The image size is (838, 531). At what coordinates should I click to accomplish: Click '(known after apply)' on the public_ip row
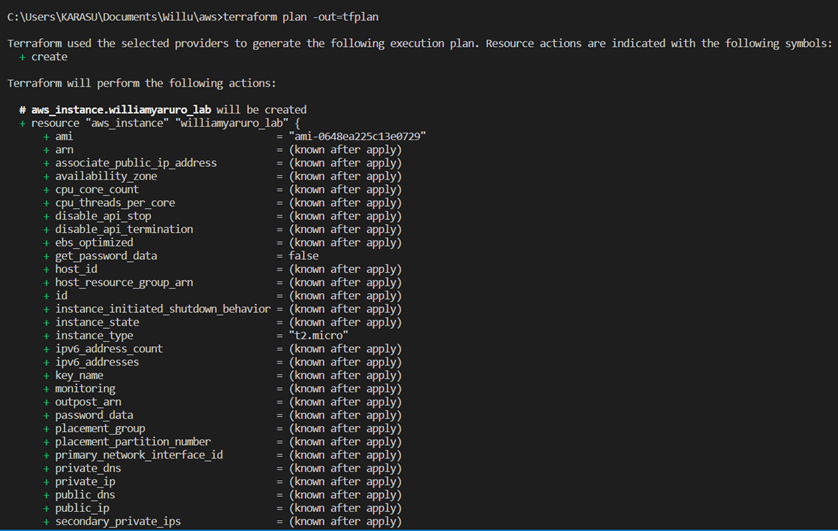(x=345, y=508)
